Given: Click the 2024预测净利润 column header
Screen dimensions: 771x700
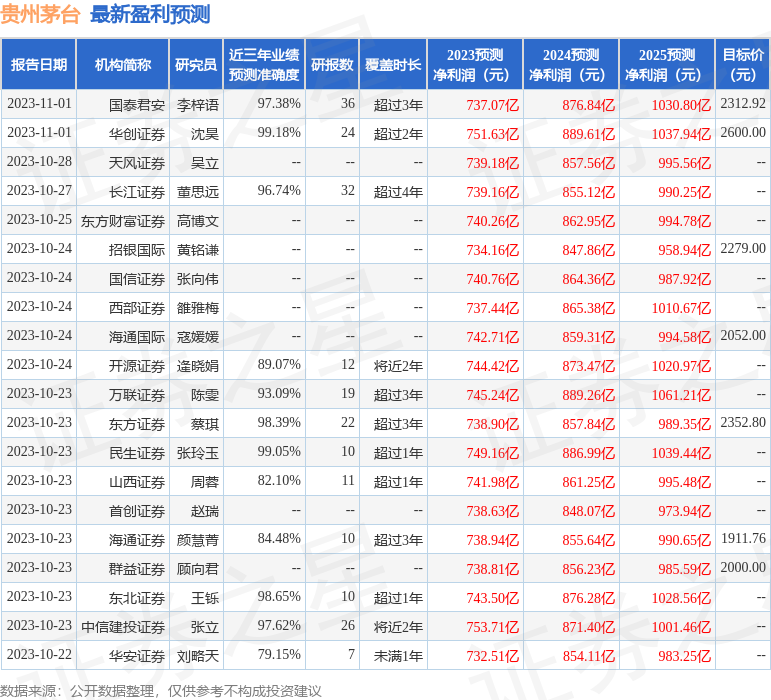Looking at the screenshot, I should (x=571, y=64).
